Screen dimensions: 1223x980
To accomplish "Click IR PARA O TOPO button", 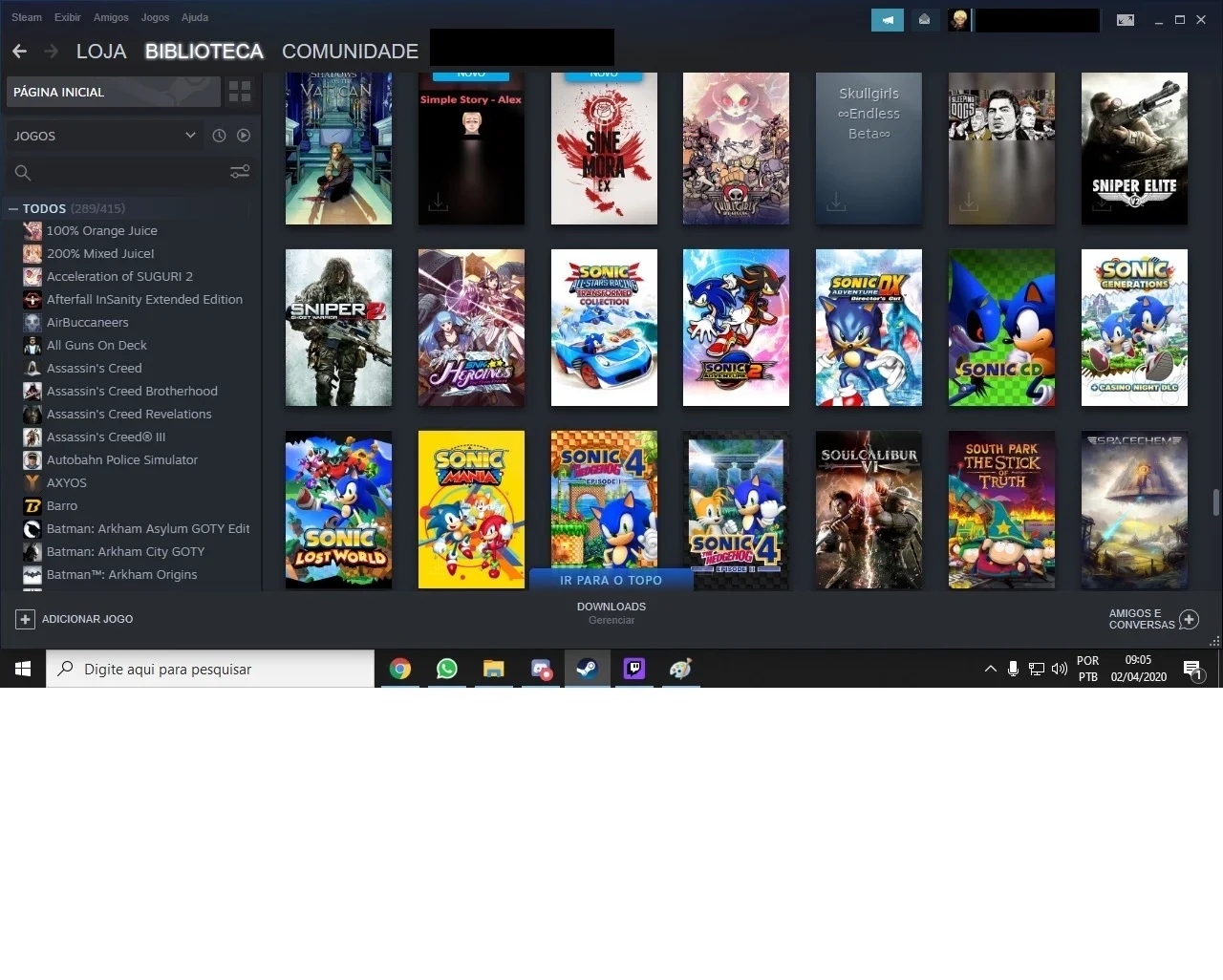I will point(611,580).
